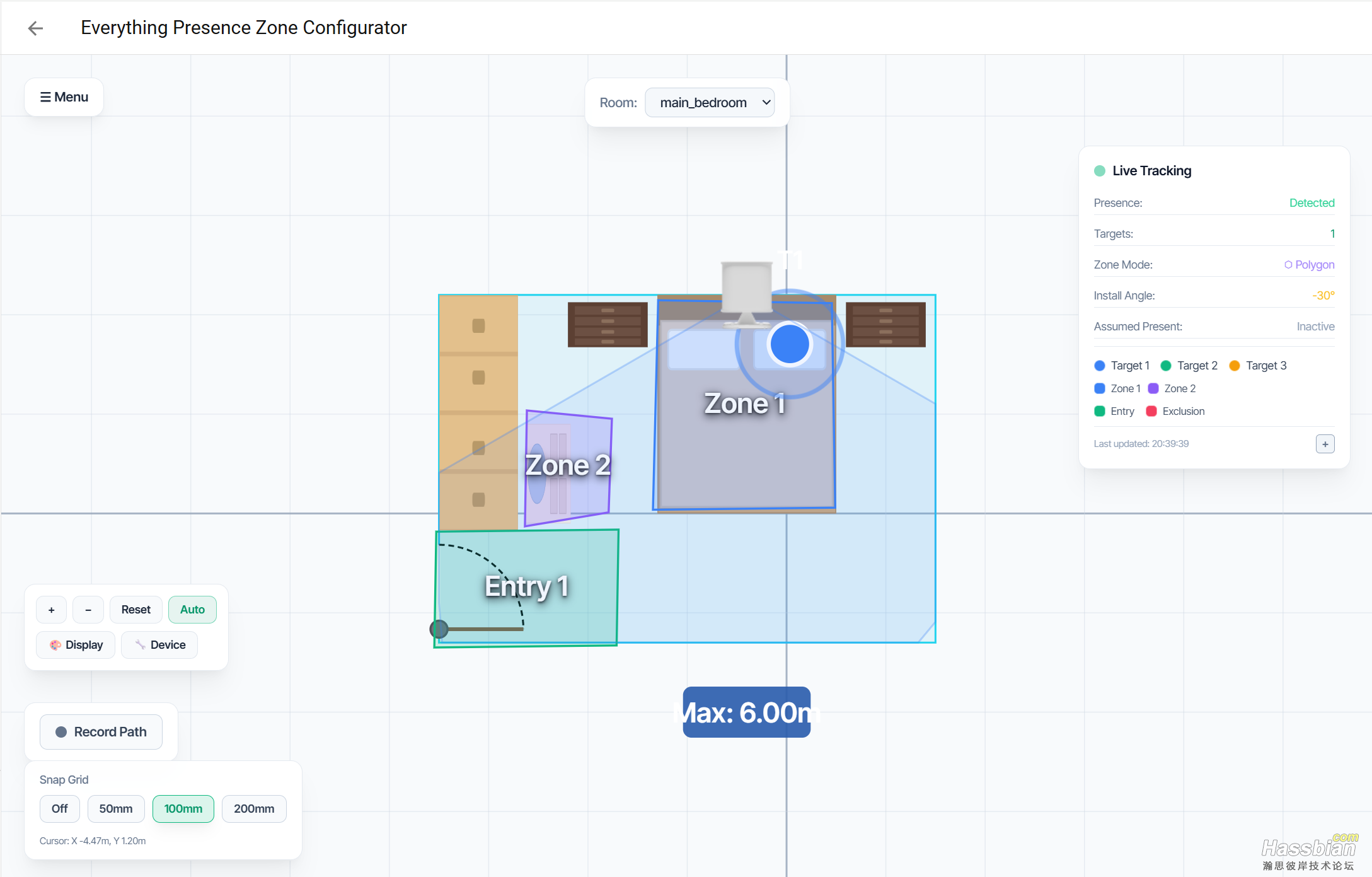Viewport: 1372px width, 877px height.
Task: Click the zoom out minus icon
Action: [x=88, y=609]
